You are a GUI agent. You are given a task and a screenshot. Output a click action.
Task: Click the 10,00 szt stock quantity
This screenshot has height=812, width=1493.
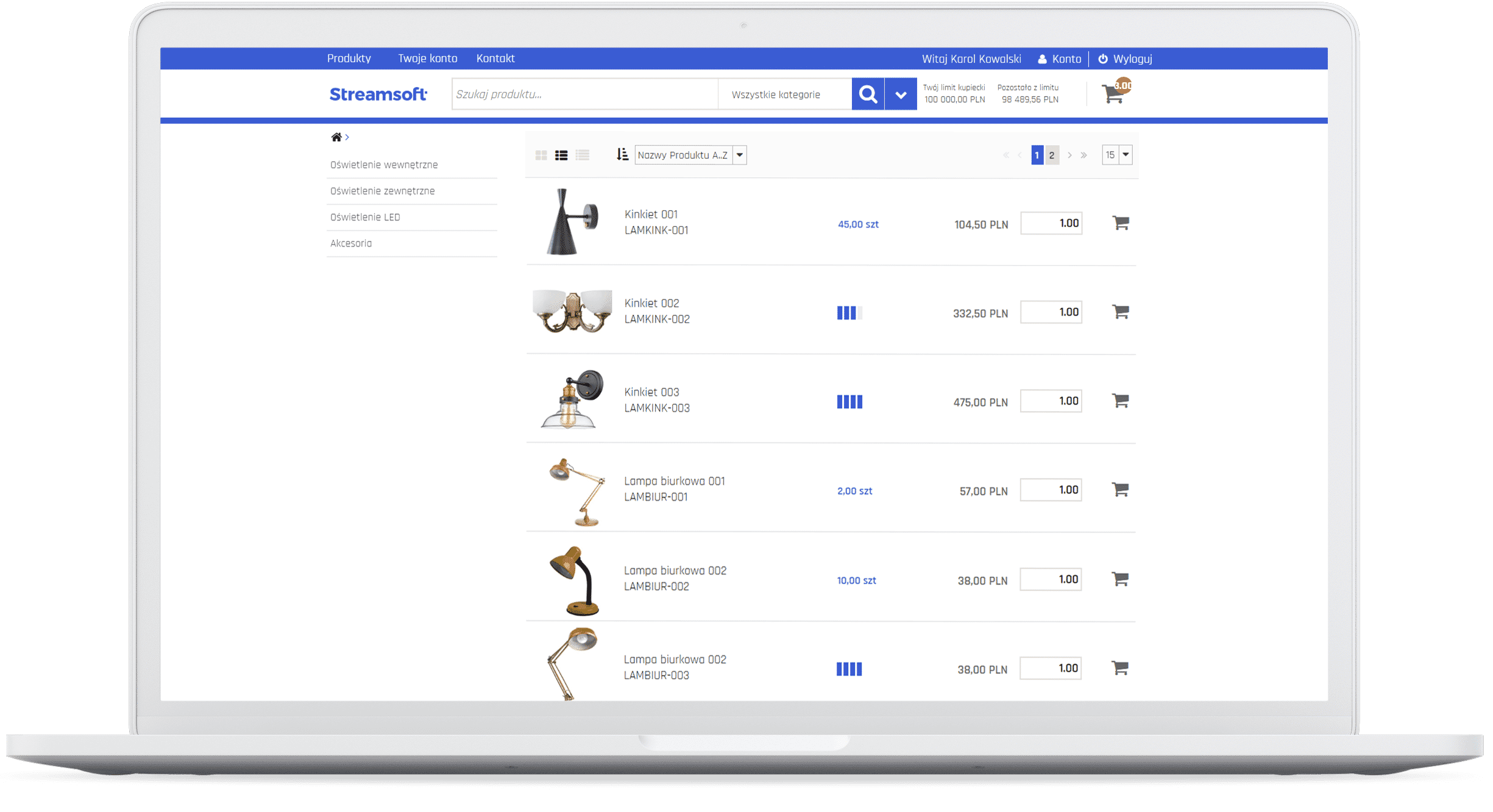pyautogui.click(x=856, y=581)
